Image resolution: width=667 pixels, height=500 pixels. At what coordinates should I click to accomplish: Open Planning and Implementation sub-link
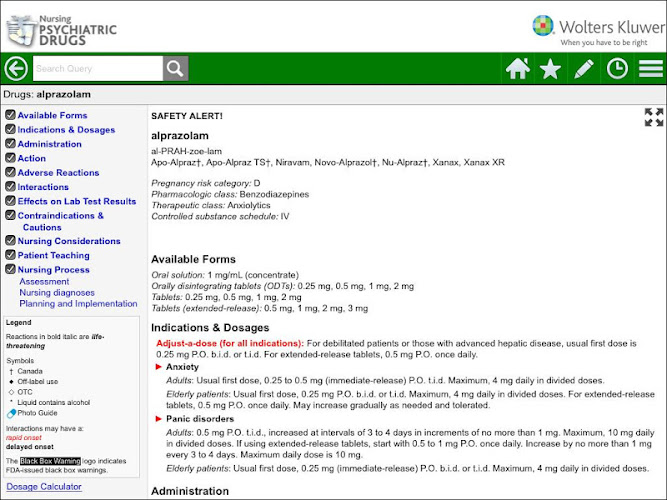tap(78, 304)
